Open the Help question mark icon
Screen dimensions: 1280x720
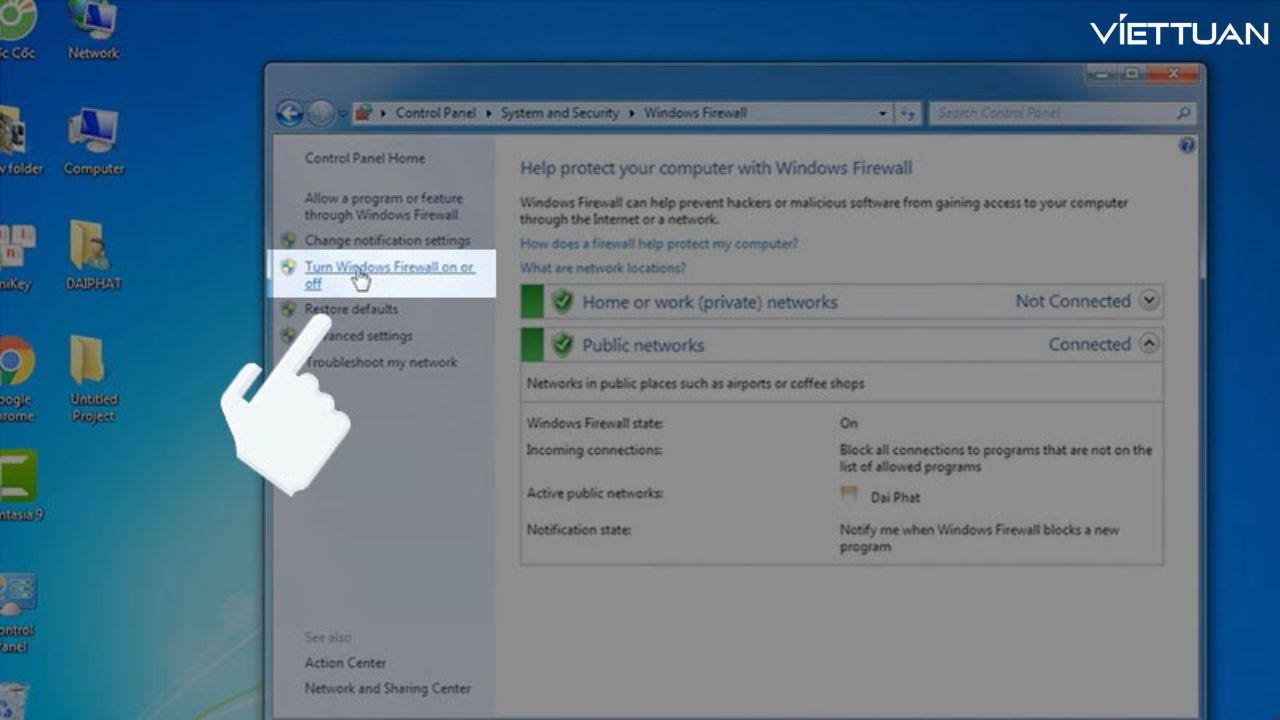tap(1187, 146)
